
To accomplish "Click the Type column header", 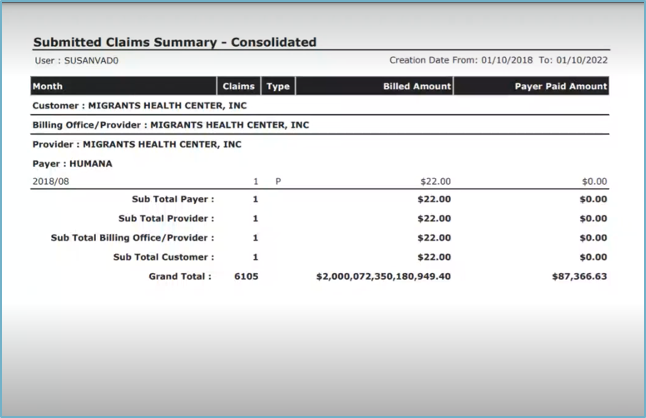I will pos(278,86).
